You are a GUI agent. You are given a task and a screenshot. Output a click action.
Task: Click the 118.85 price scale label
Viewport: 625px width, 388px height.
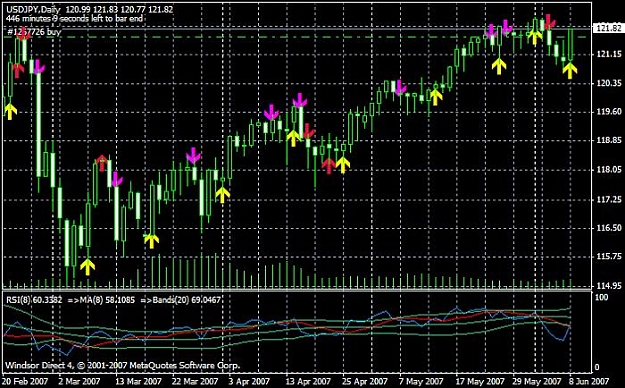(608, 141)
